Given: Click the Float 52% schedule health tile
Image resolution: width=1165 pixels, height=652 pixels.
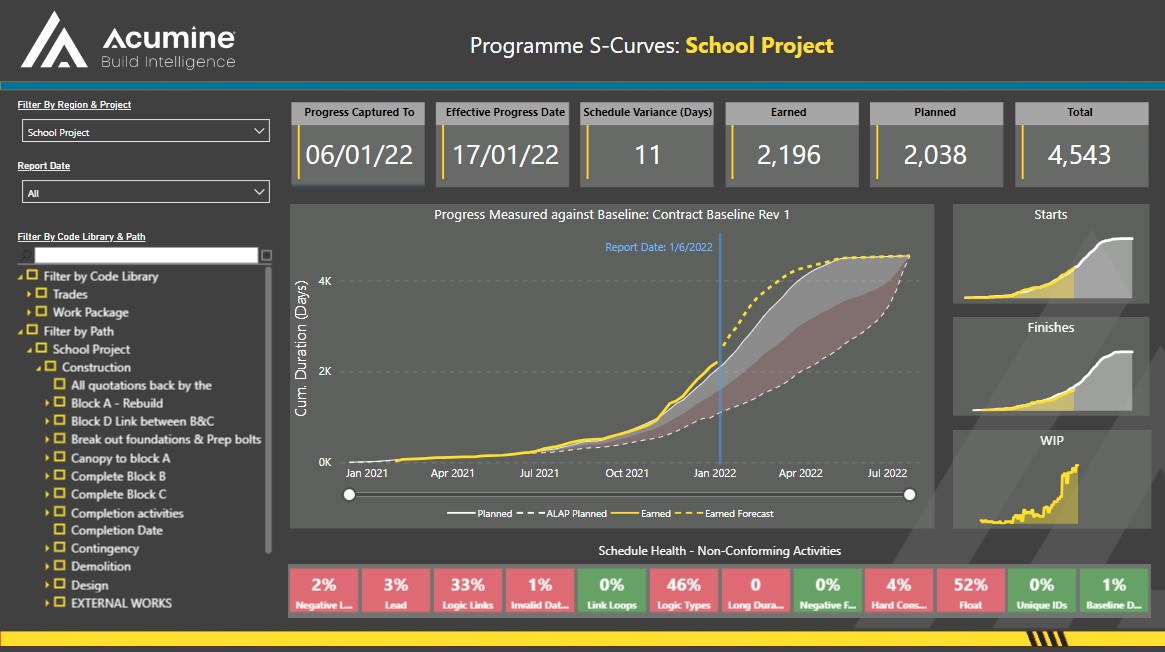Looking at the screenshot, I should tap(971, 590).
